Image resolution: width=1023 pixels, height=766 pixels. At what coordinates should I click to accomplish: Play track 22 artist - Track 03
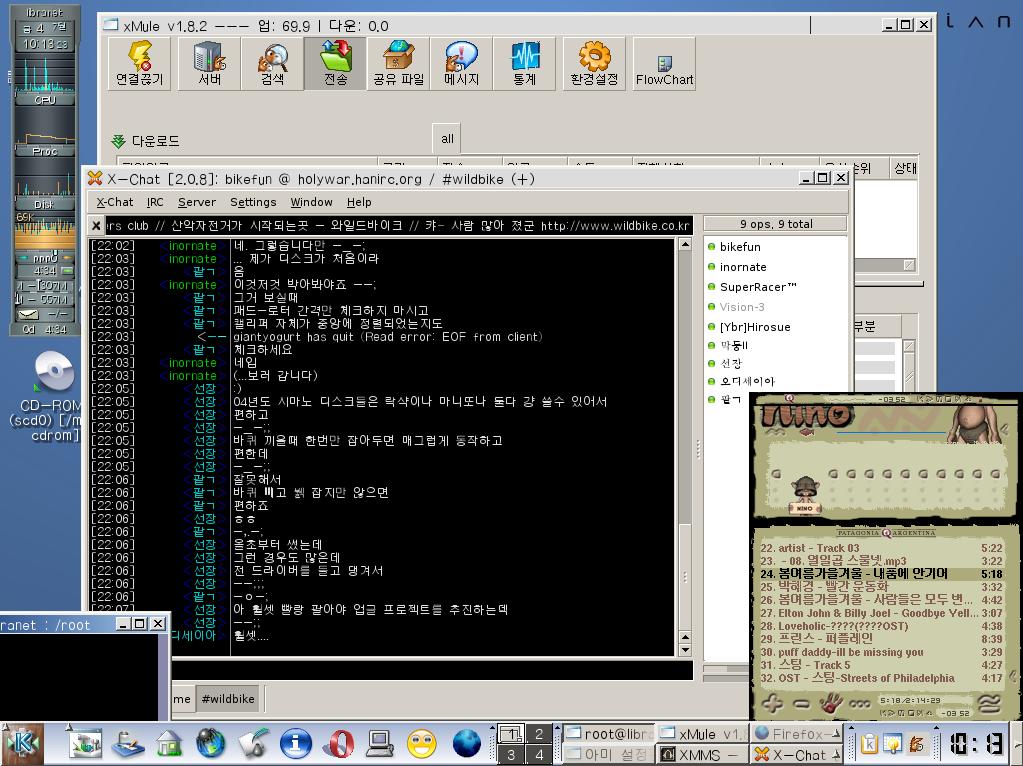pyautogui.click(x=880, y=548)
